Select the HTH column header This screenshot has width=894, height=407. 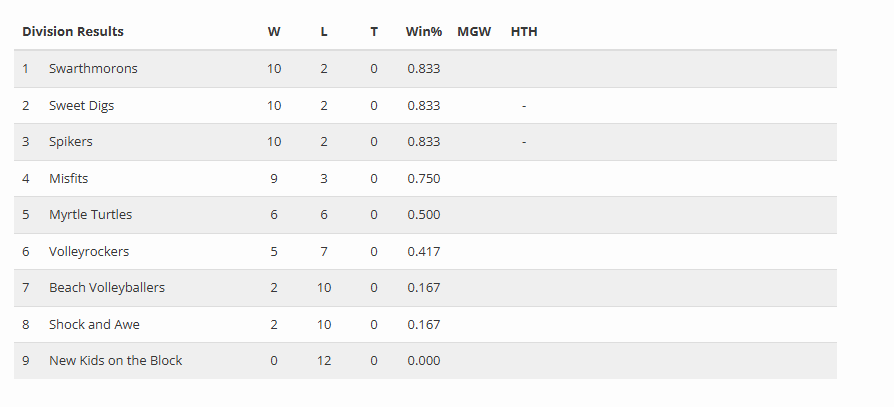(x=524, y=31)
